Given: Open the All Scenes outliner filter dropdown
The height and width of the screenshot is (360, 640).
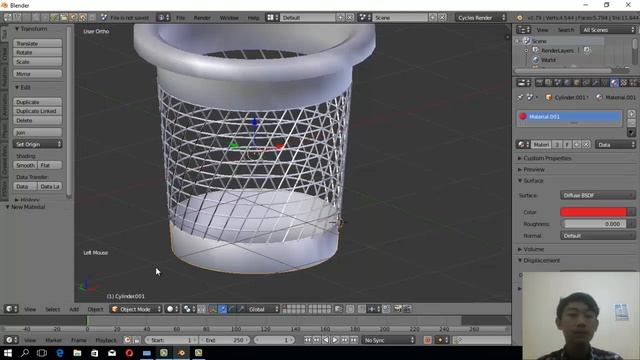Looking at the screenshot, I should click(608, 30).
